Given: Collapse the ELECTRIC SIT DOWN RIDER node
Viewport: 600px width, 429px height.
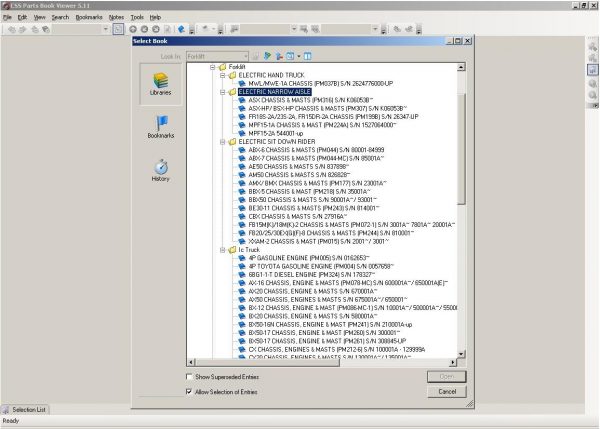Looking at the screenshot, I should [x=222, y=142].
